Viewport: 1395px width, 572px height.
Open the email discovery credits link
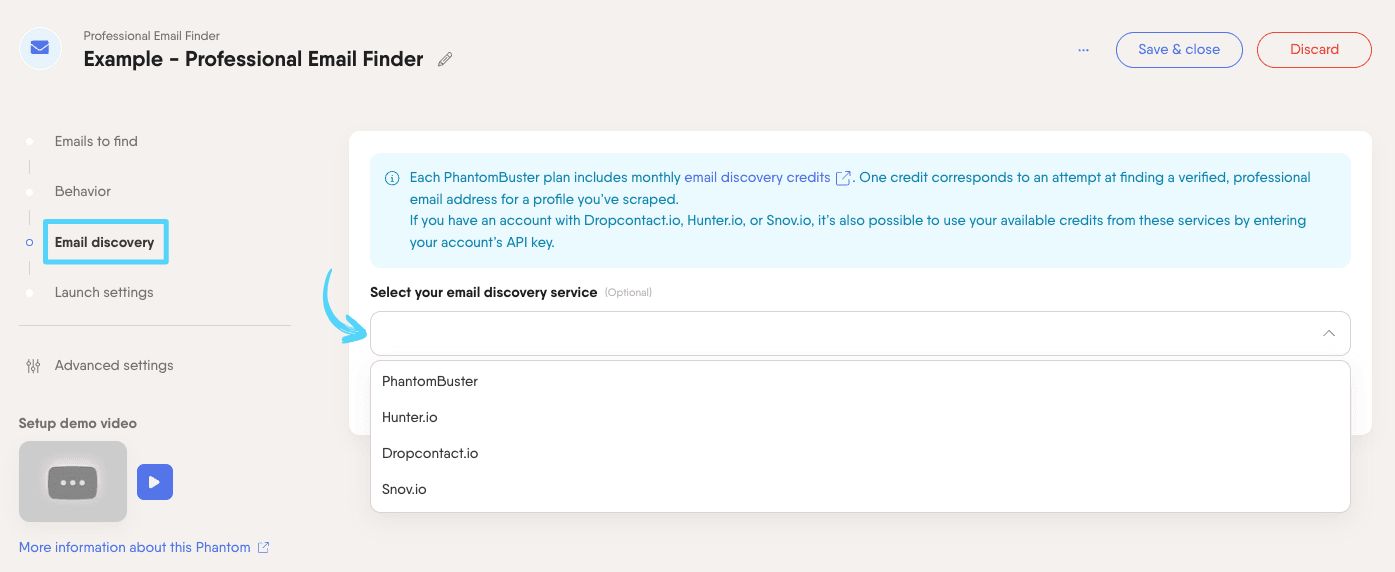[x=757, y=177]
